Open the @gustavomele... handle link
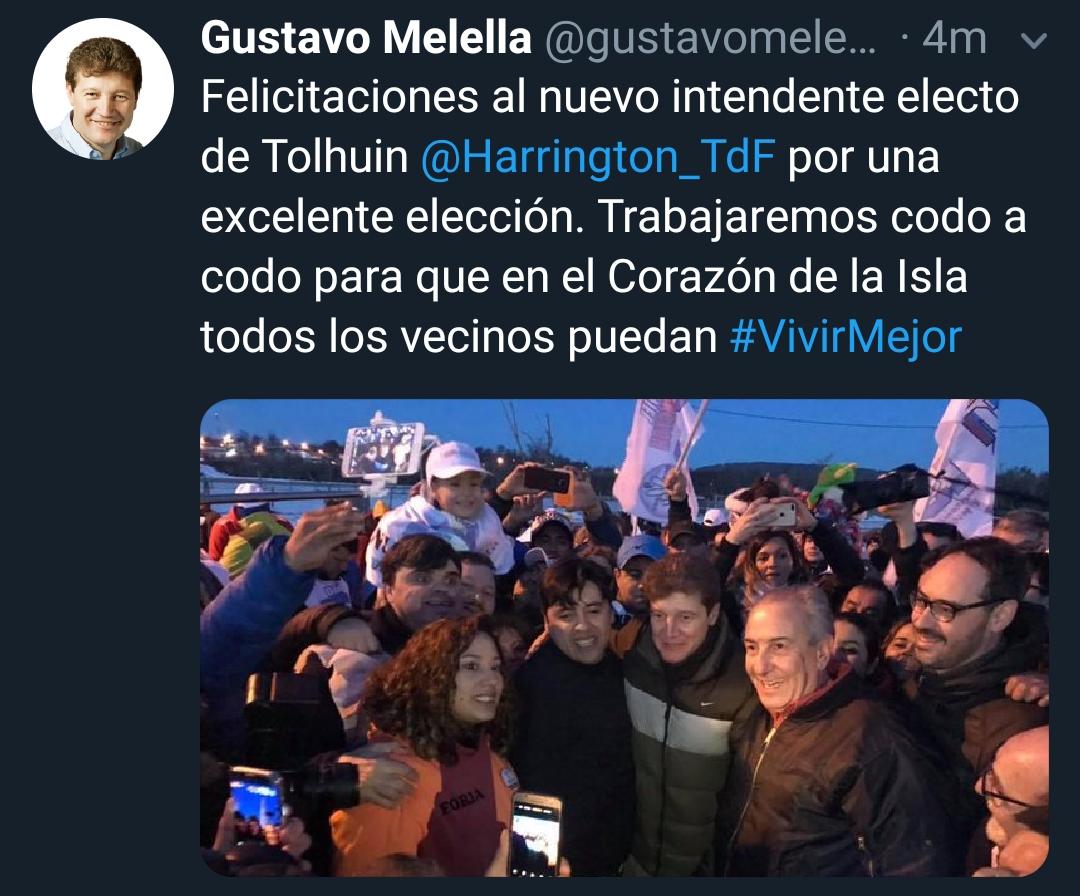1080x896 pixels. pos(710,39)
